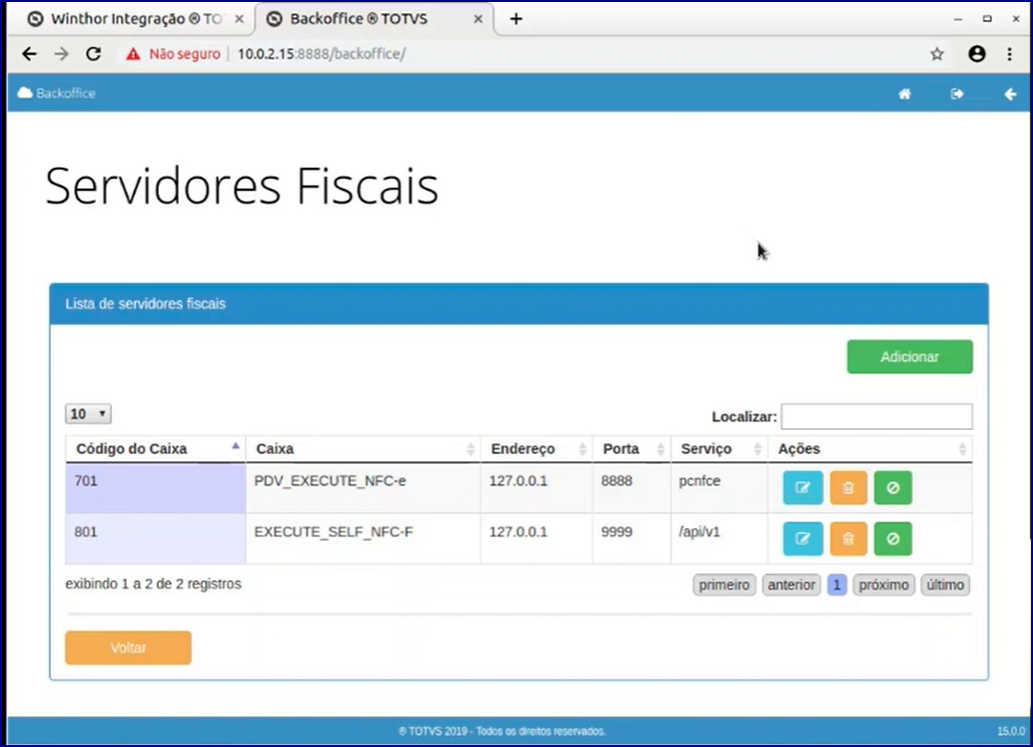Viewport: 1033px width, 747px height.
Task: Select cell 801 in Código do Caixa
Action: [x=155, y=539]
